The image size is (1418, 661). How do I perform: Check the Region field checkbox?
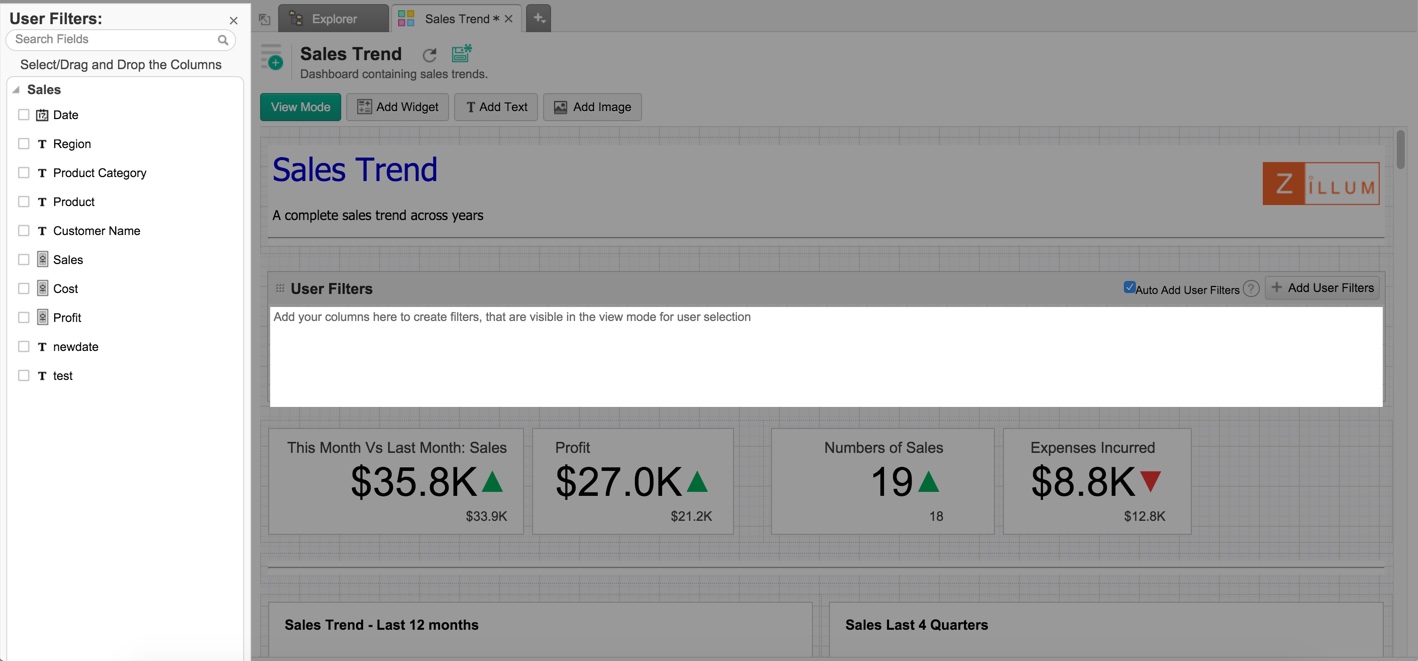point(24,144)
